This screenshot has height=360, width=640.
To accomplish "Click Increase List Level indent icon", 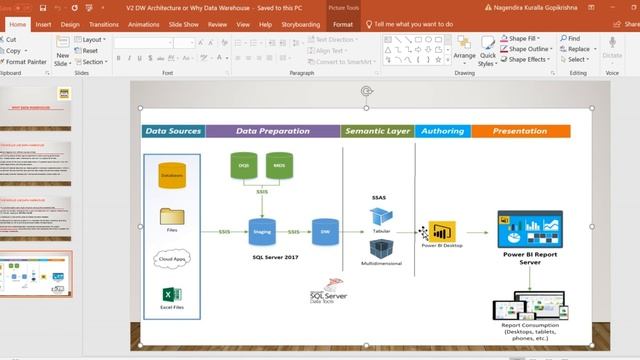I will [283, 43].
